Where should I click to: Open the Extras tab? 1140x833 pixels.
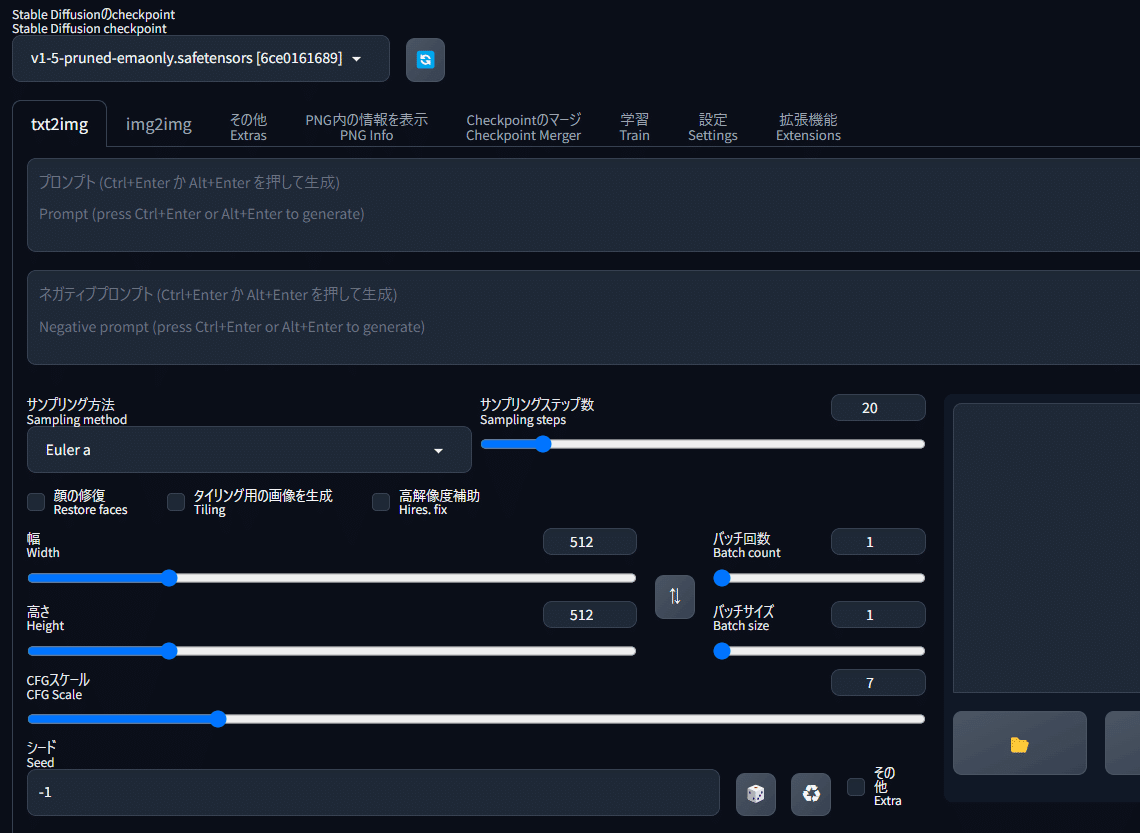point(248,127)
